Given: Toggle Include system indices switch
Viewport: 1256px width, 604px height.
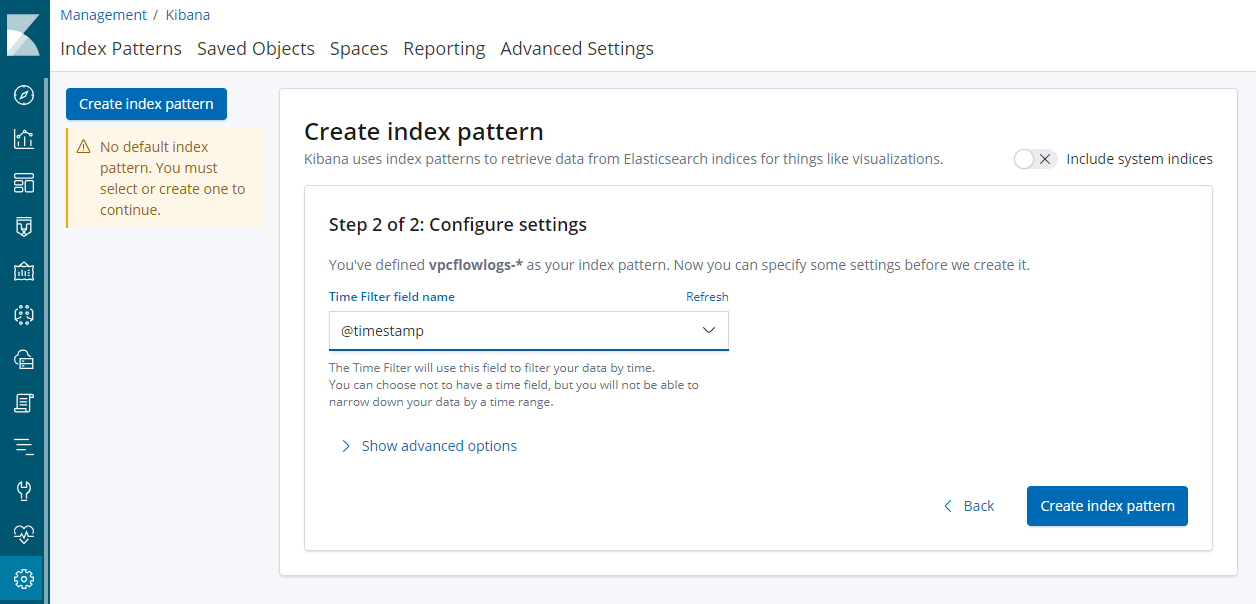Looking at the screenshot, I should [1034, 159].
